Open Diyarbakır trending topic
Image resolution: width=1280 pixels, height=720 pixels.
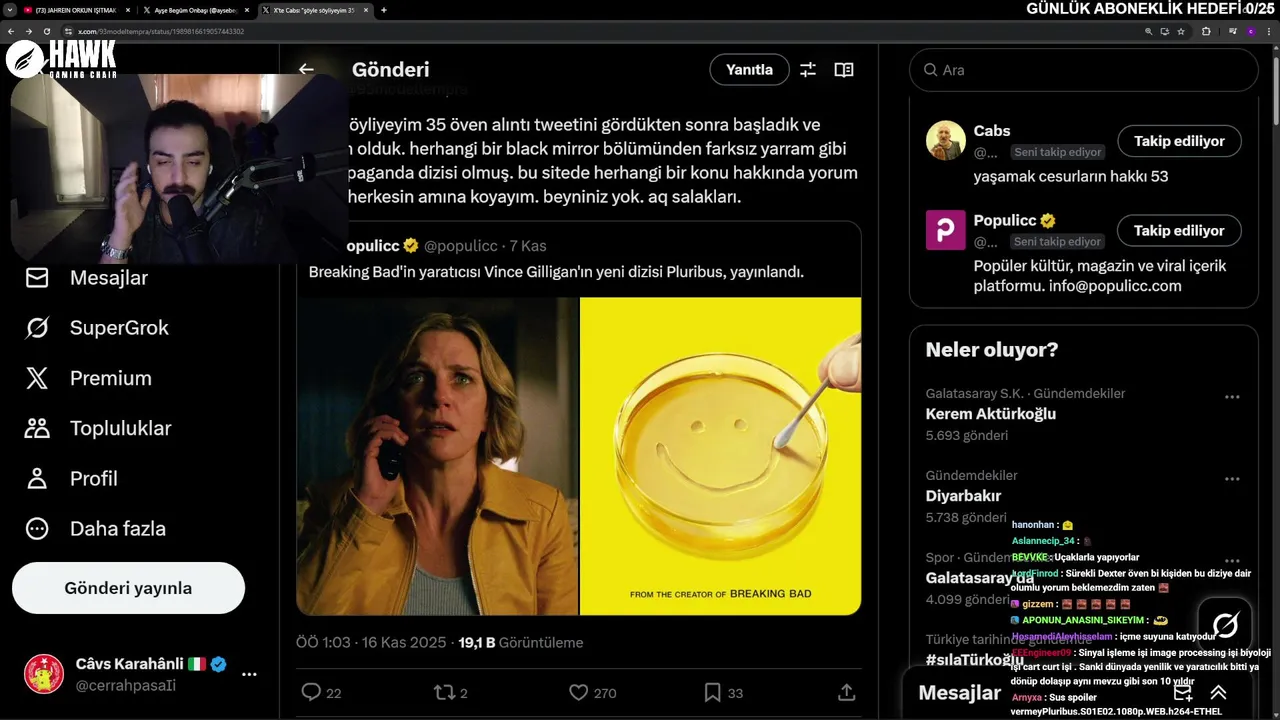(963, 496)
